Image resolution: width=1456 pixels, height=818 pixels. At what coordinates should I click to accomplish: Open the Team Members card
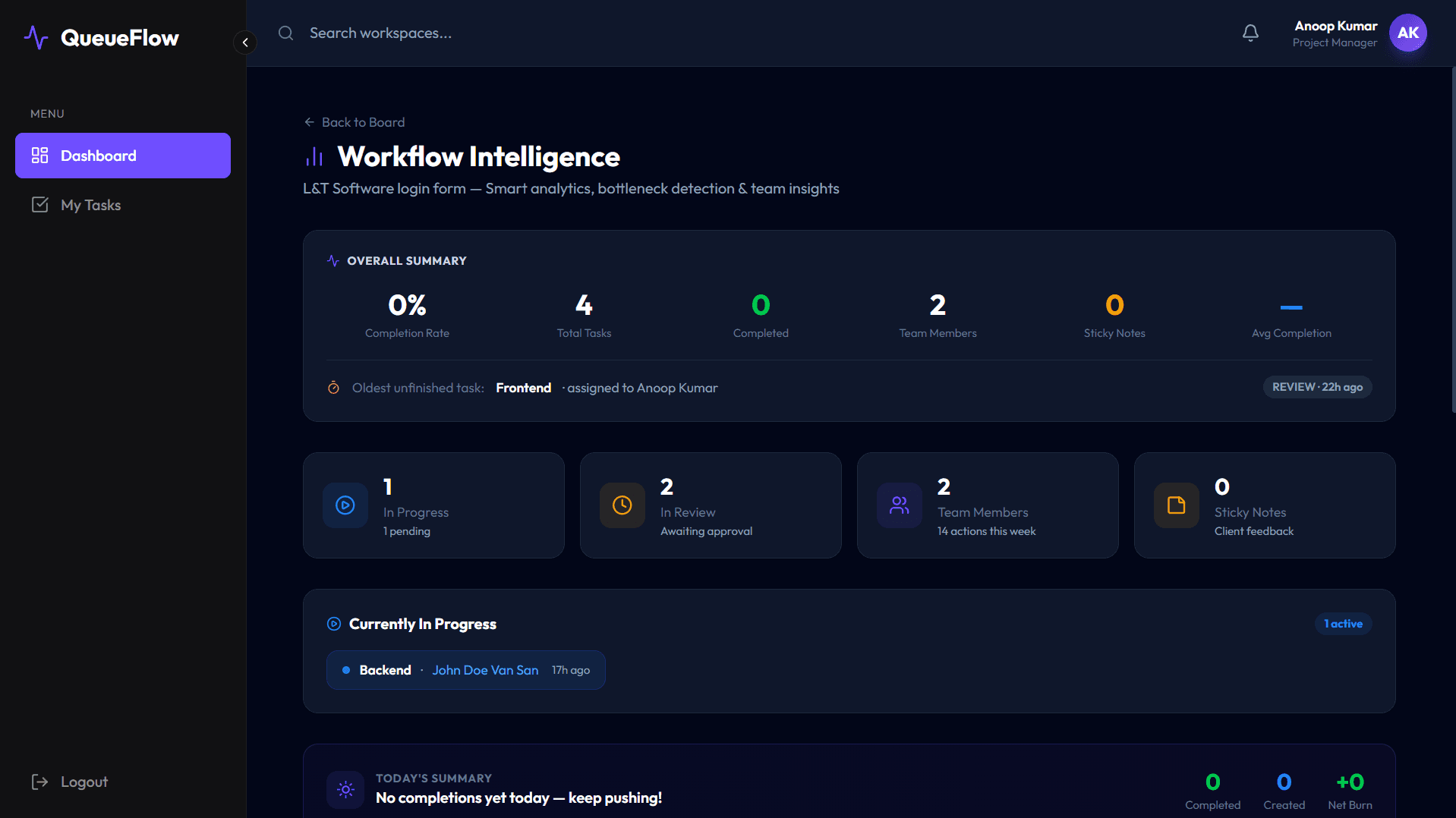988,505
